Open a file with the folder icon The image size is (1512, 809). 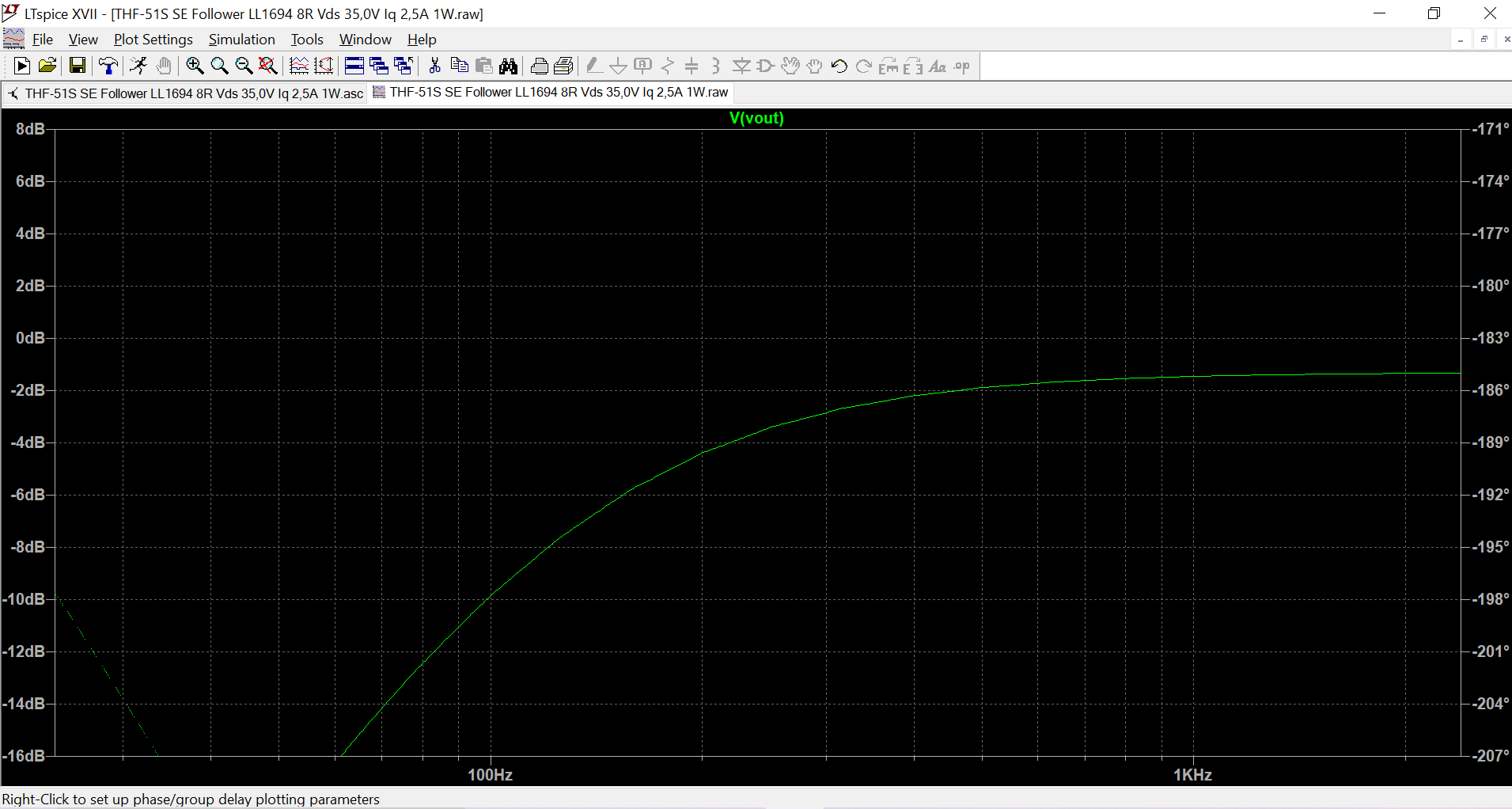pos(47,66)
